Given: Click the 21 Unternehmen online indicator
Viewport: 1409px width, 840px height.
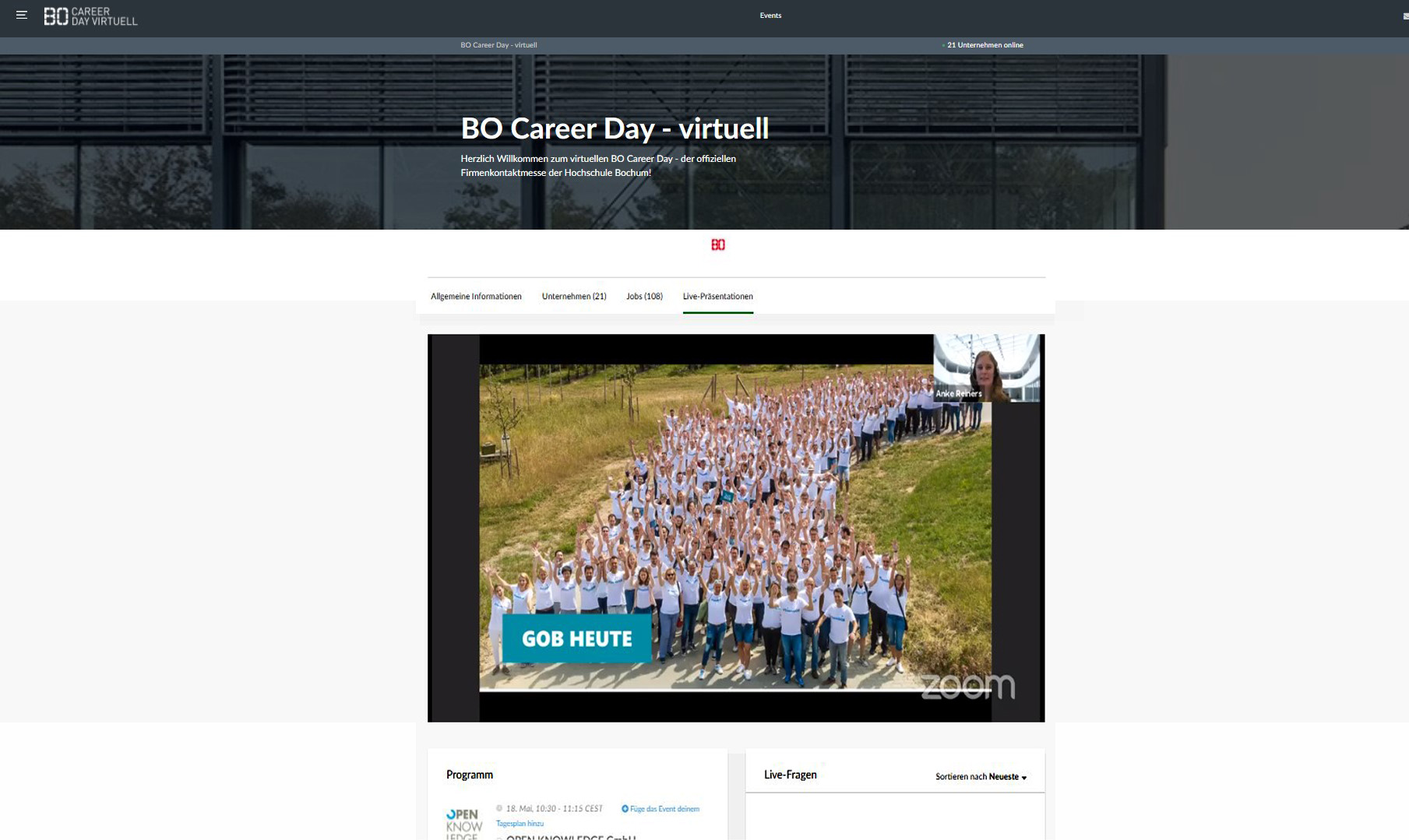Looking at the screenshot, I should click(x=985, y=45).
